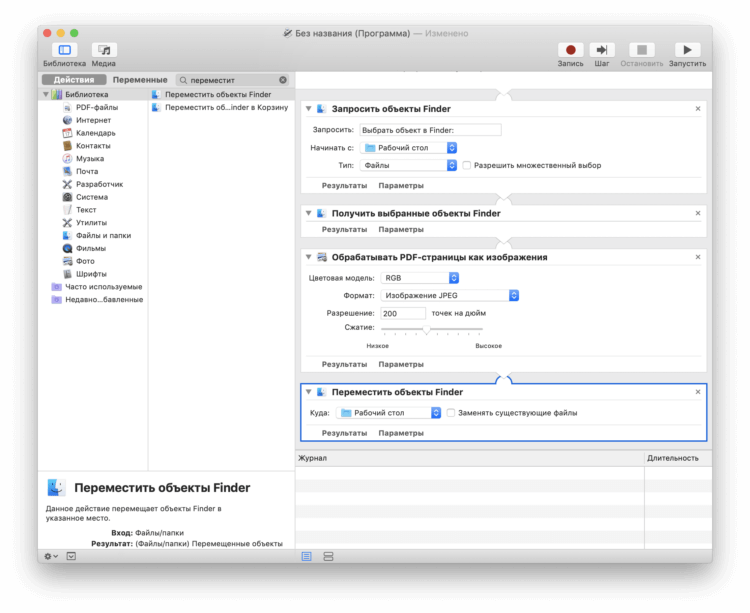Start recording with Запись button
This screenshot has height=613, width=750.
570,50
